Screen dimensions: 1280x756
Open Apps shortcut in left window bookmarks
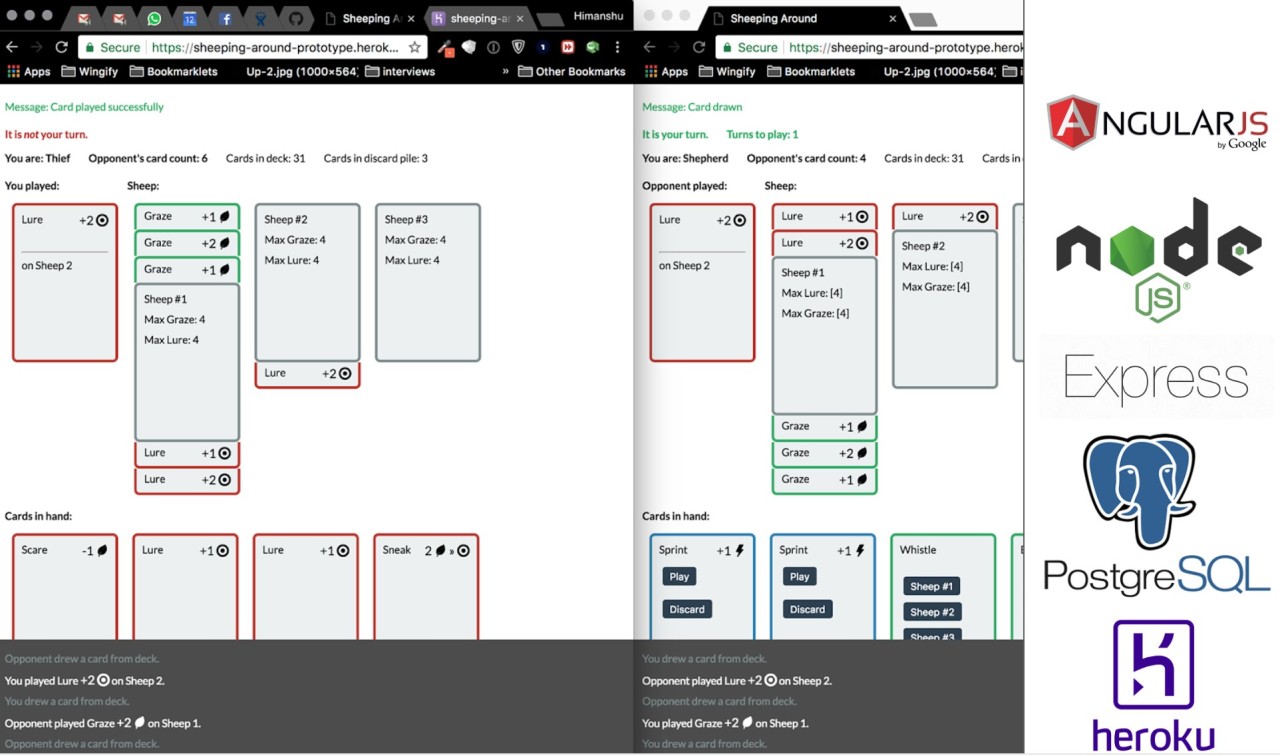click(29, 72)
